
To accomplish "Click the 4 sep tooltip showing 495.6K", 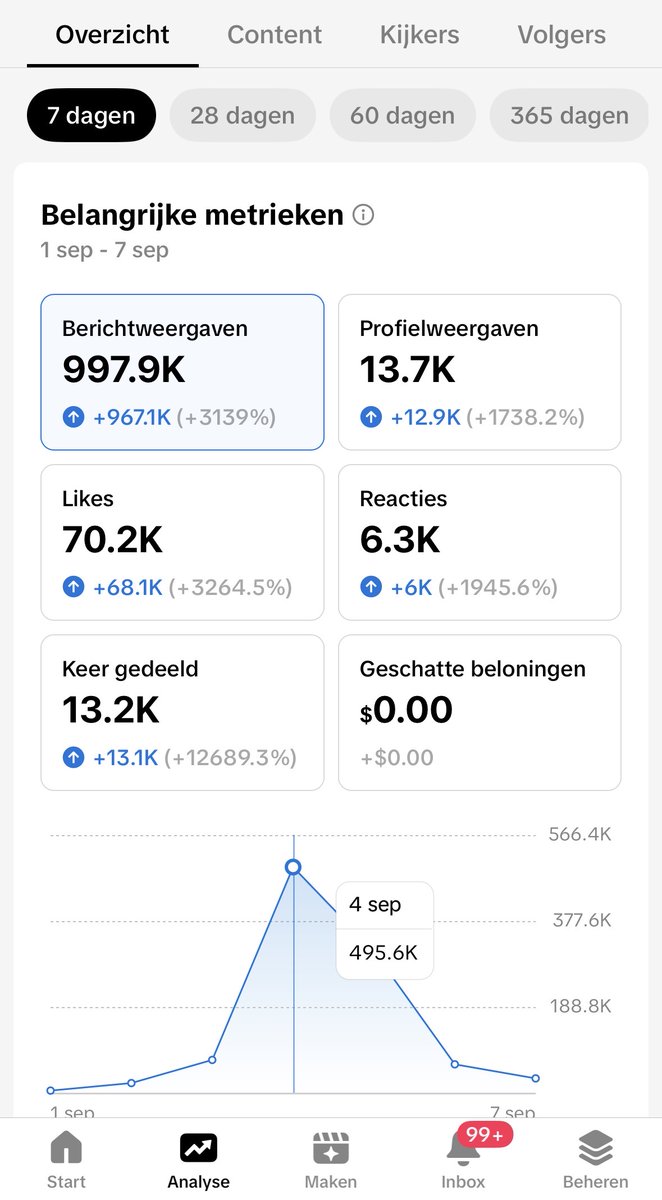I will point(384,930).
